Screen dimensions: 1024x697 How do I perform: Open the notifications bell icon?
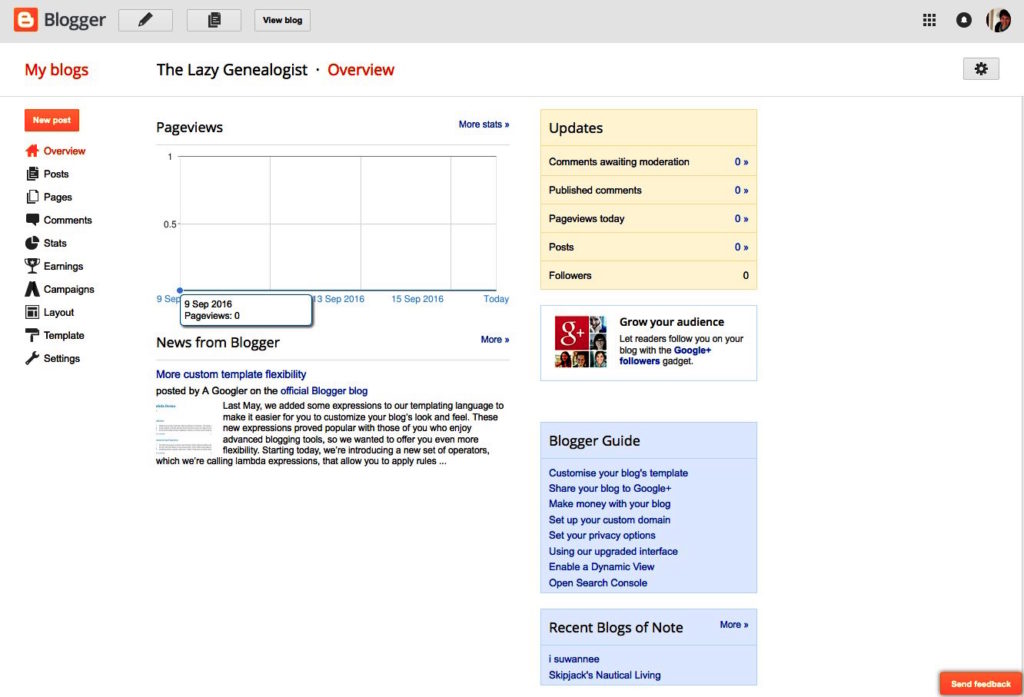pos(964,20)
